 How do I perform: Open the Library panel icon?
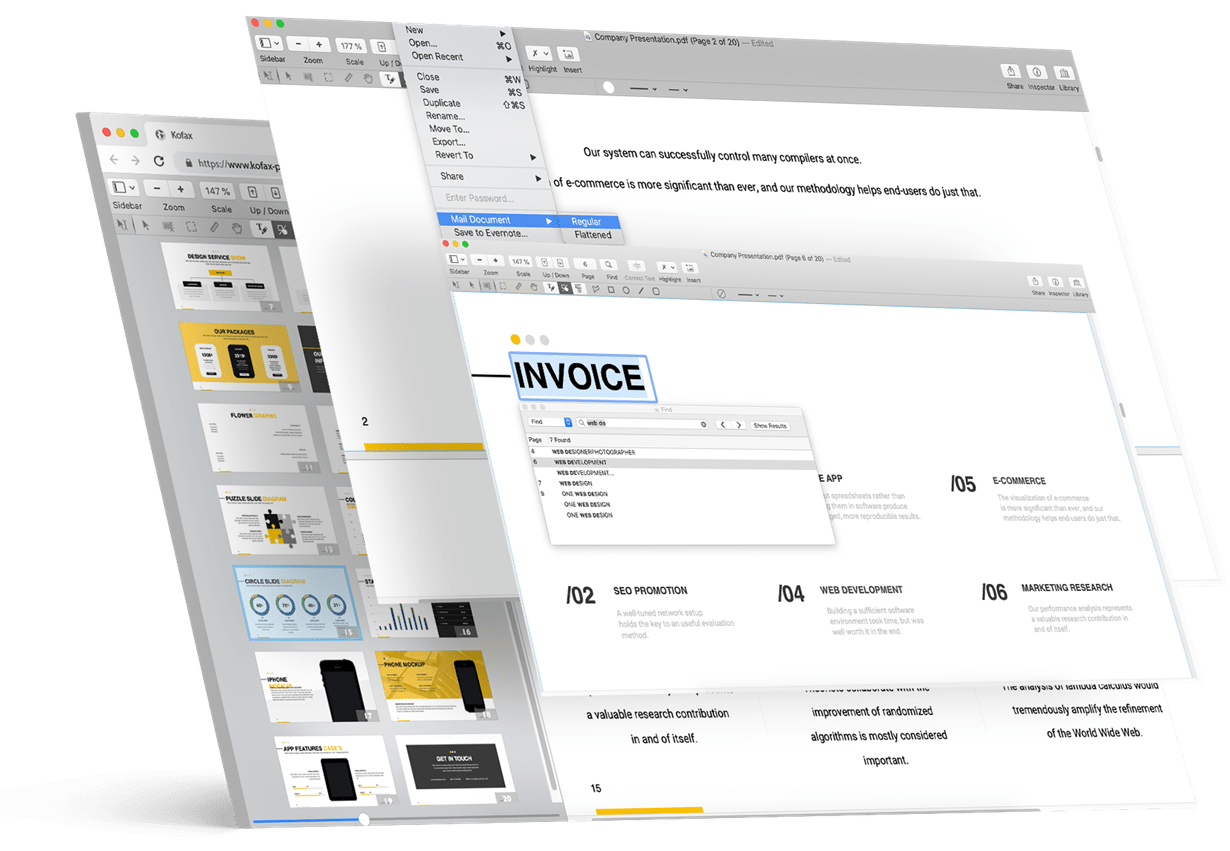(1079, 282)
